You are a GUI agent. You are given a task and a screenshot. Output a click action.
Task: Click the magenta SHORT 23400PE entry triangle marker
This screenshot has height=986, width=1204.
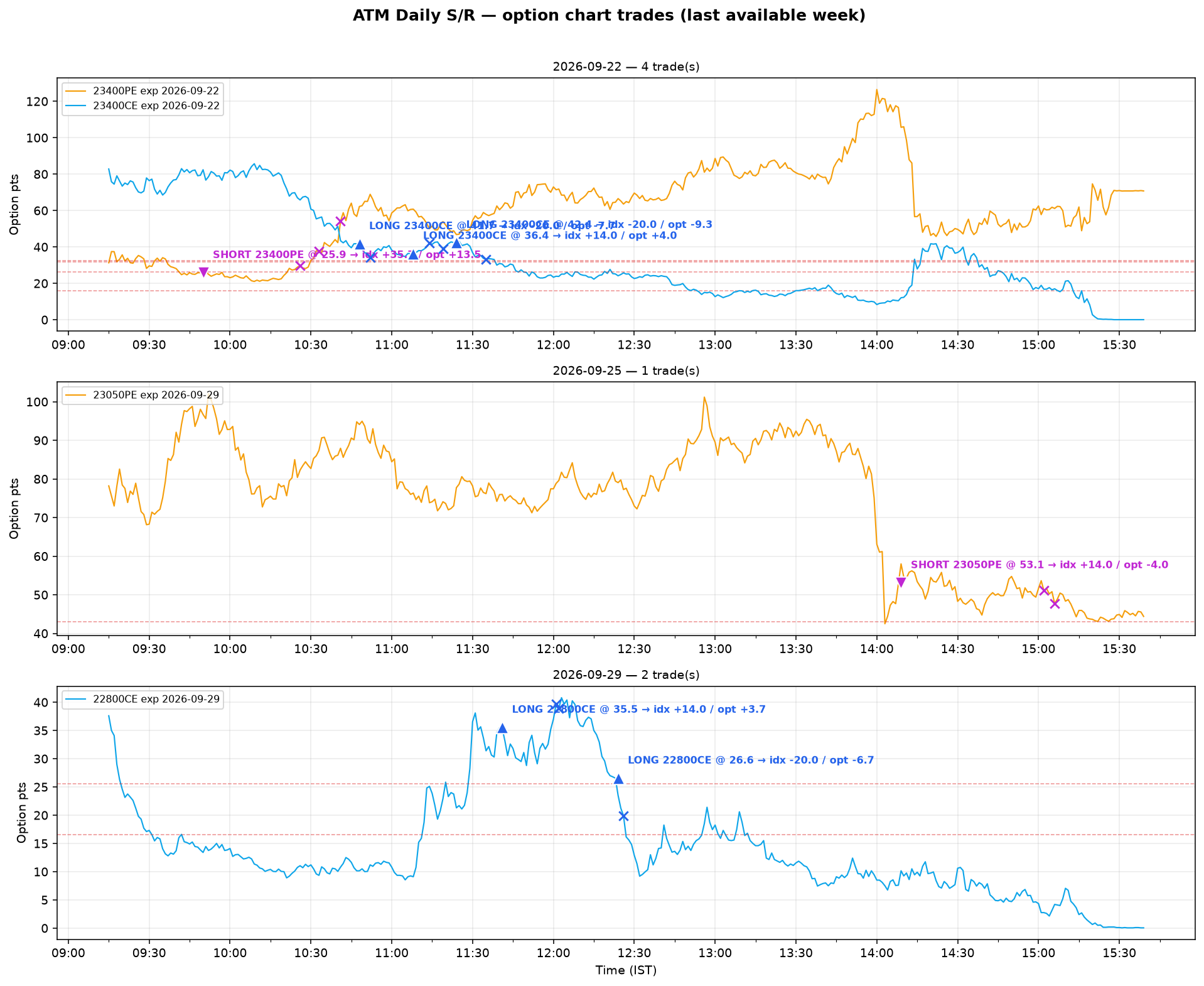[x=203, y=273]
